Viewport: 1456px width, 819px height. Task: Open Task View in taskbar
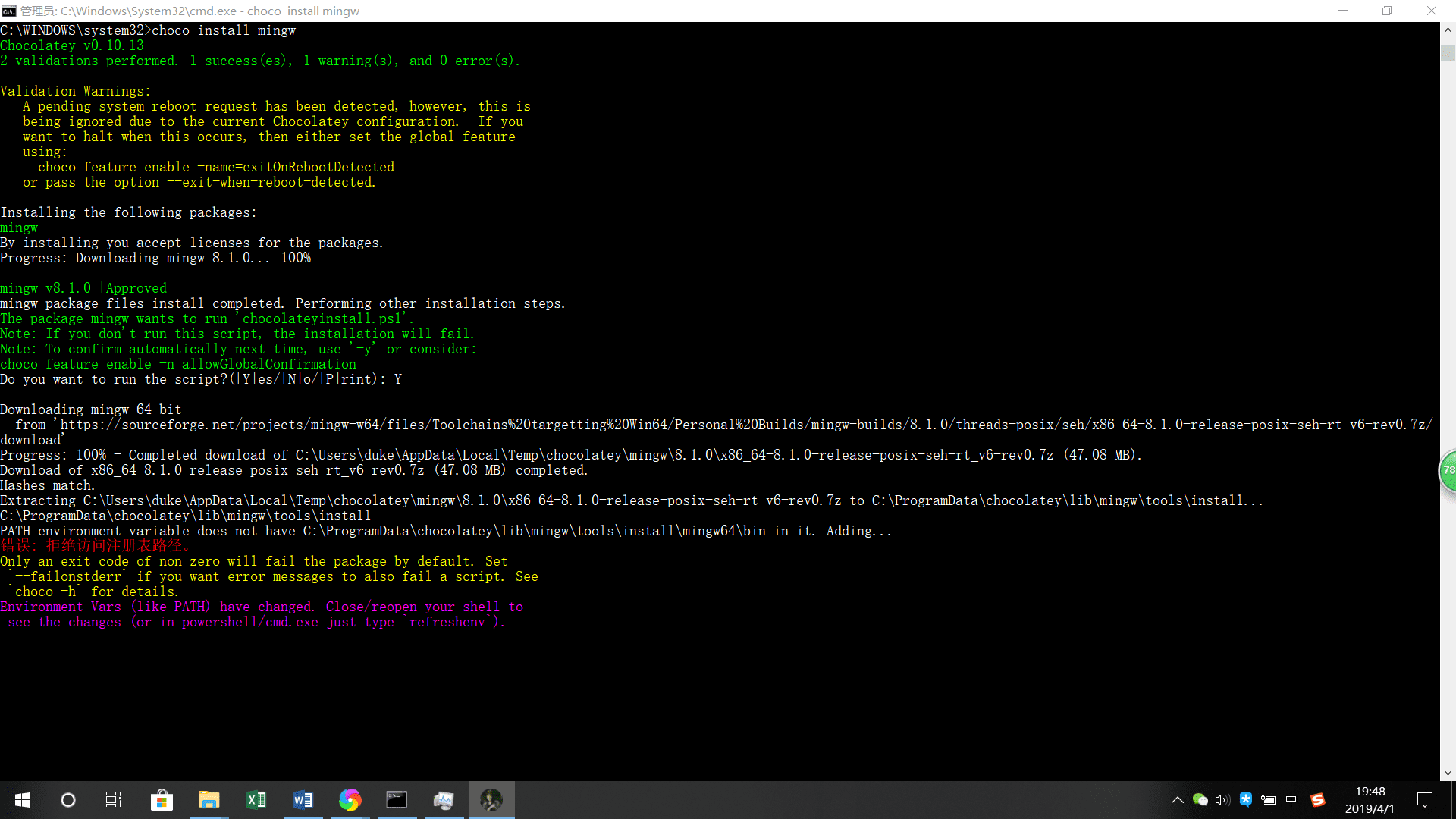pyautogui.click(x=114, y=800)
